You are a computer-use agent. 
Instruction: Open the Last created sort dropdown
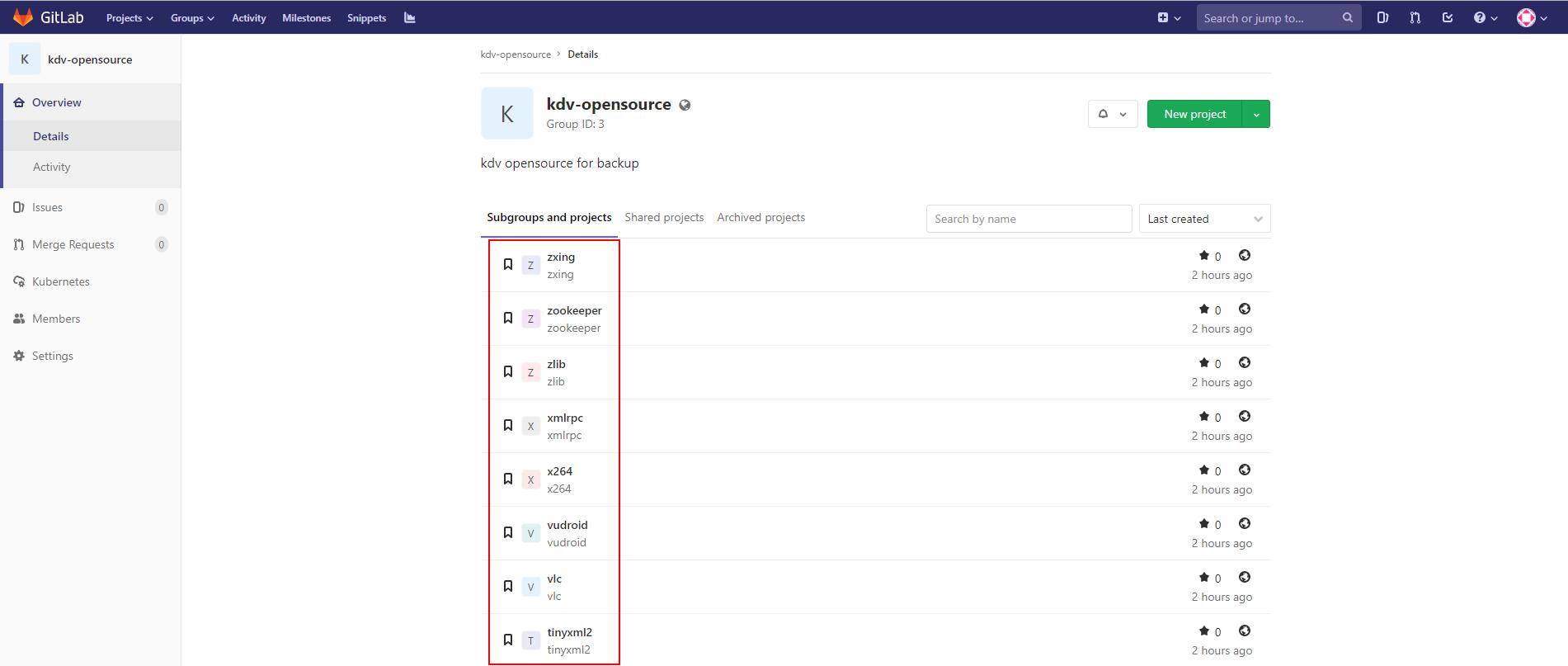1204,219
